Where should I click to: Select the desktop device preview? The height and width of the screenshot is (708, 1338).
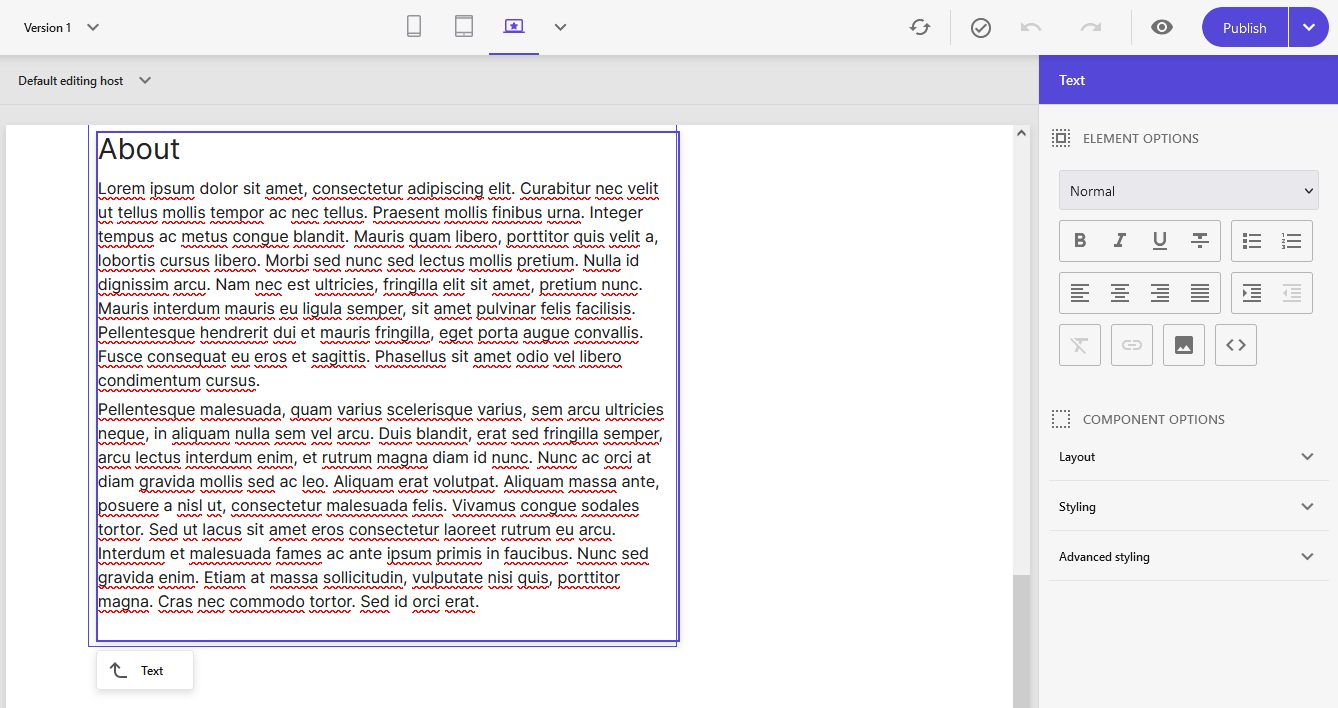point(514,27)
